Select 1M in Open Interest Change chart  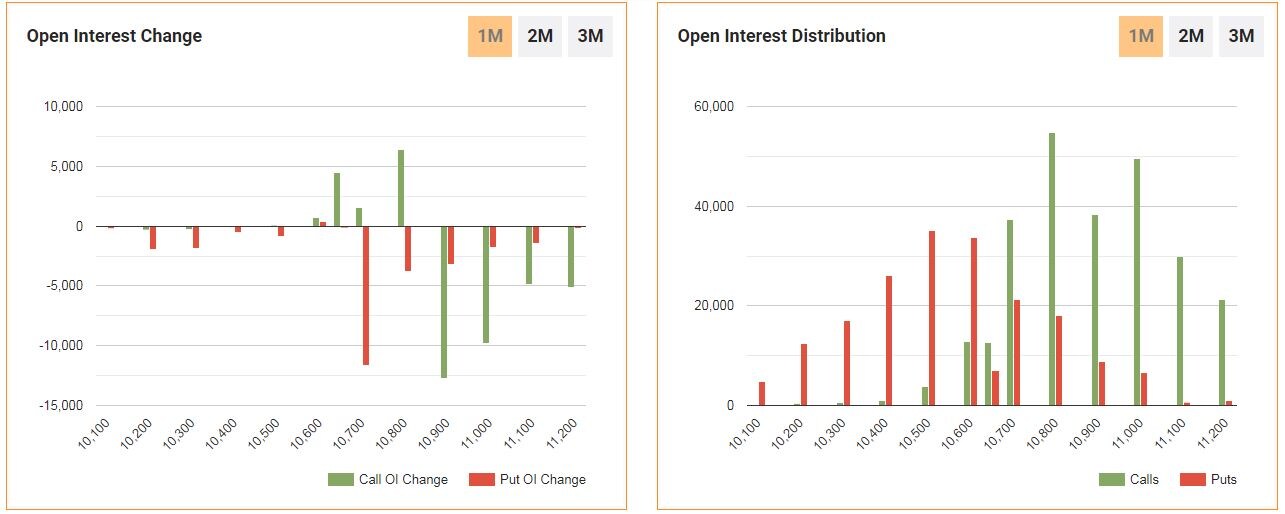click(490, 36)
